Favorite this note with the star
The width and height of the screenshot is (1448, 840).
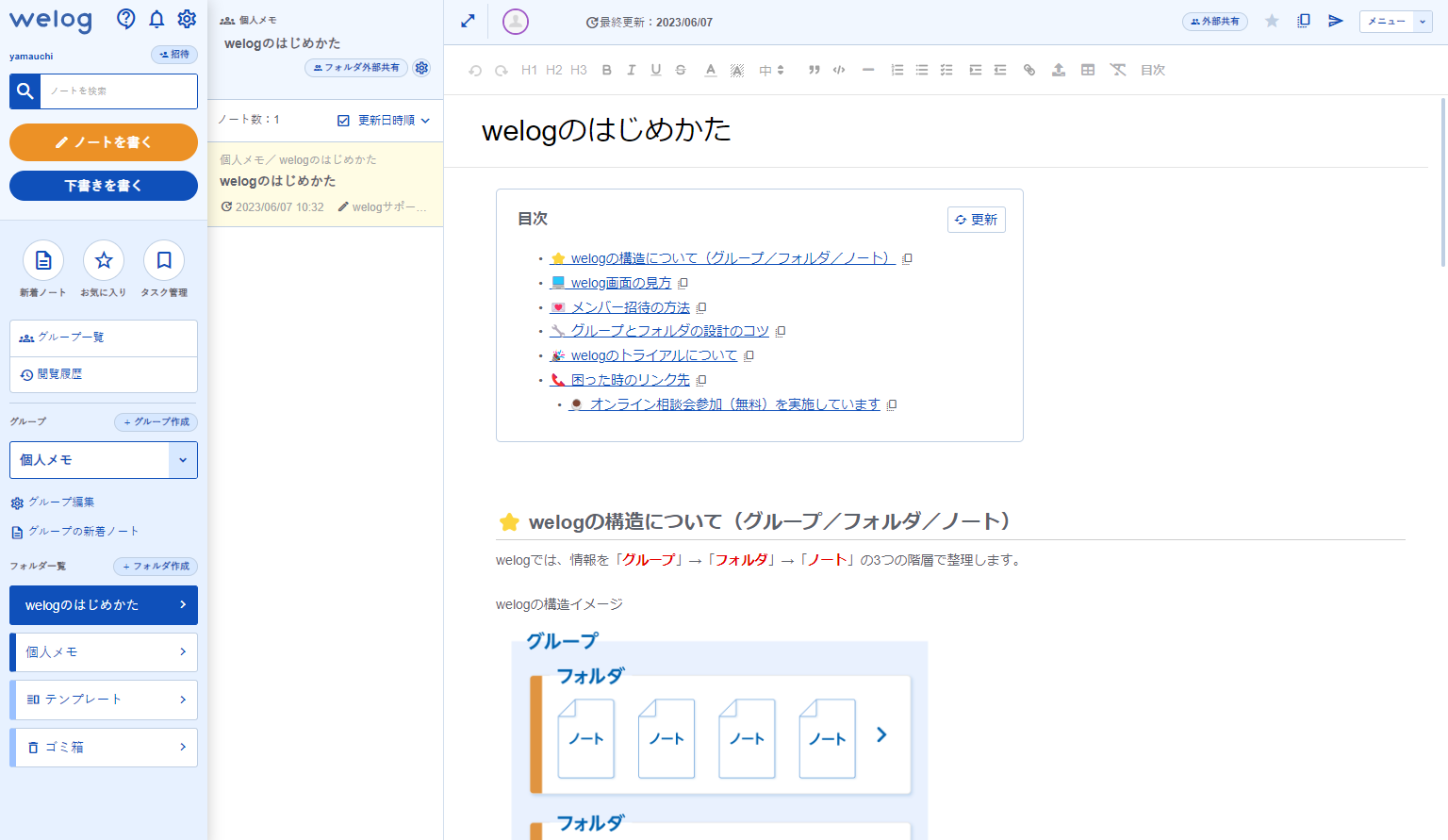click(x=1272, y=21)
